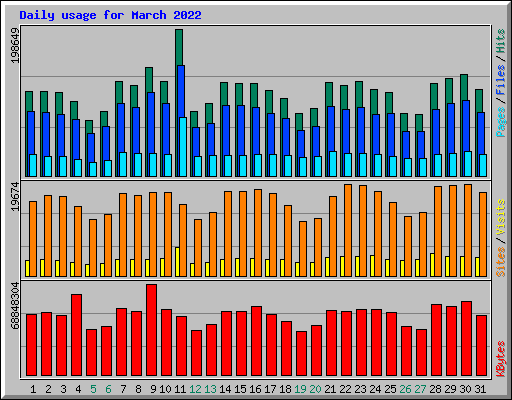The width and height of the screenshot is (512, 400).
Task: Select the red KBytes bar for day 9
Action: pyautogui.click(x=151, y=330)
